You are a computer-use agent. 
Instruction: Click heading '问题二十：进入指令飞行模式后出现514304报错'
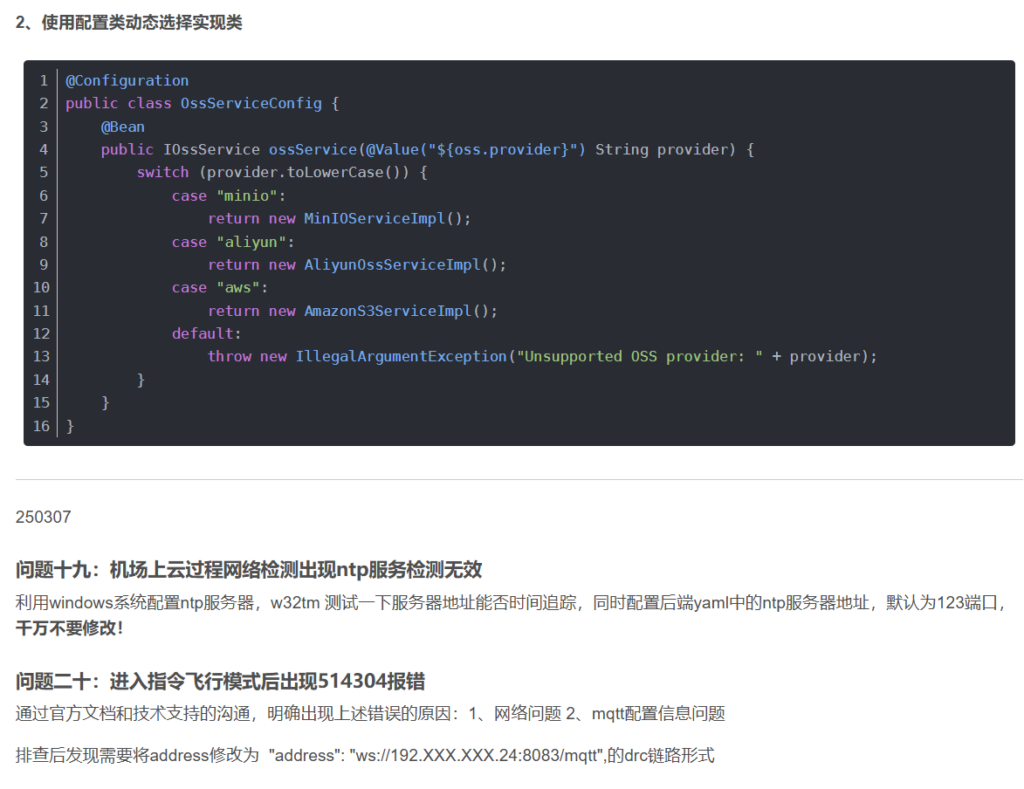(x=220, y=681)
